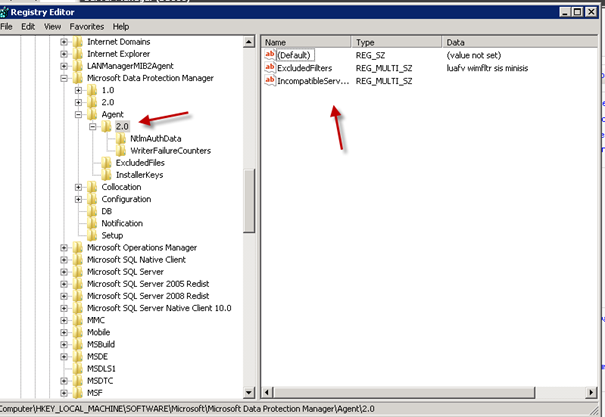Open the Help menu

pos(121,27)
